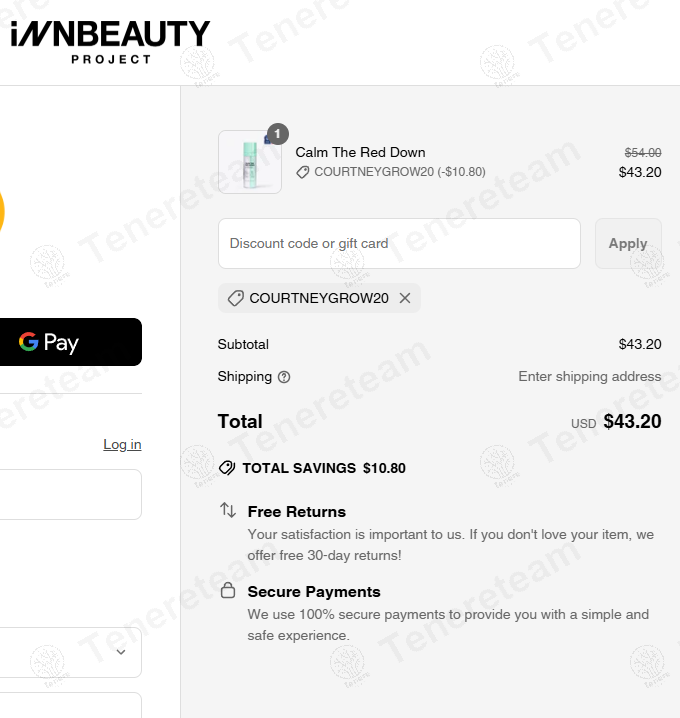Focus the discount code or gift card field

[399, 243]
